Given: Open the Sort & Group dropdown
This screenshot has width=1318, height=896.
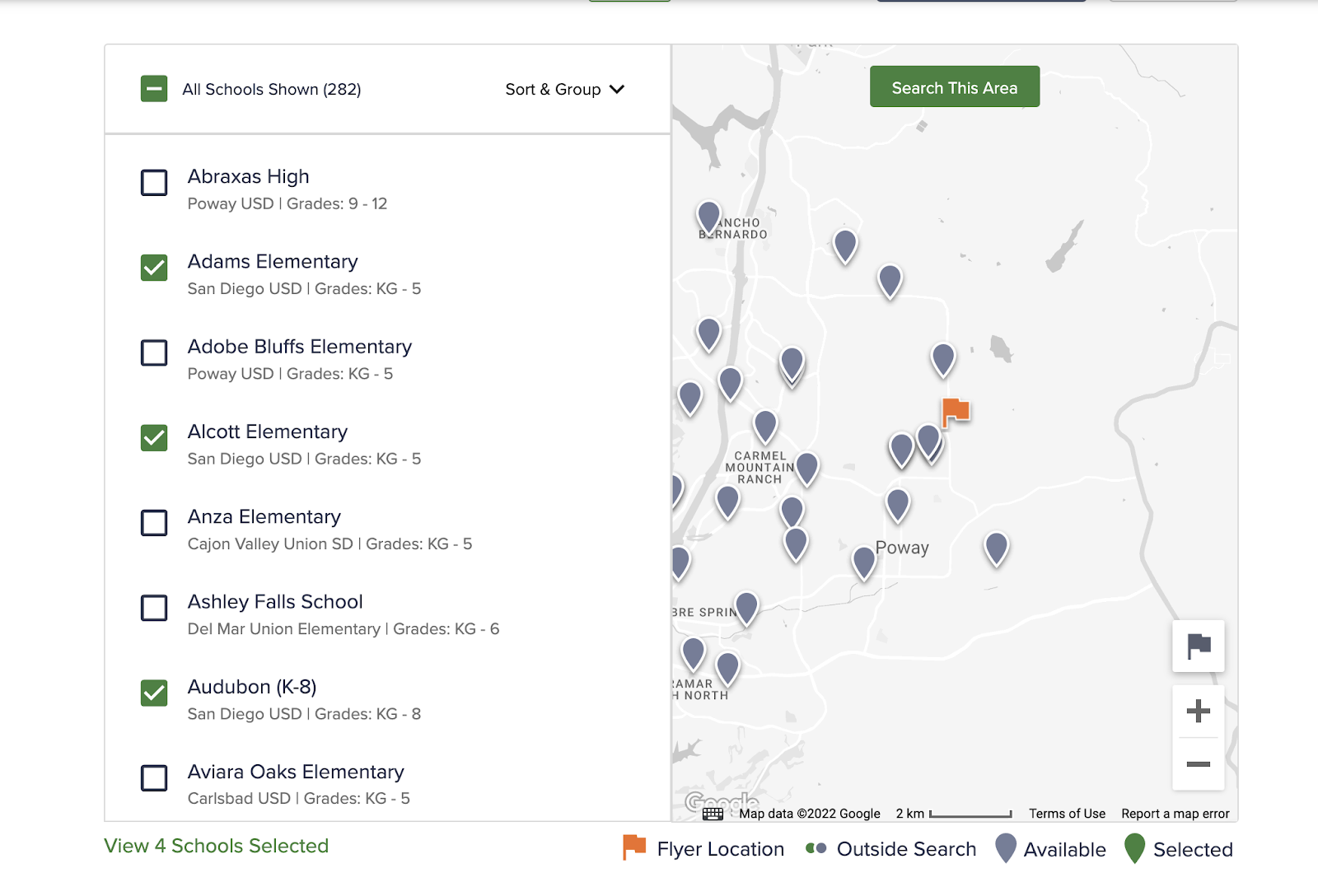Looking at the screenshot, I should 565,89.
